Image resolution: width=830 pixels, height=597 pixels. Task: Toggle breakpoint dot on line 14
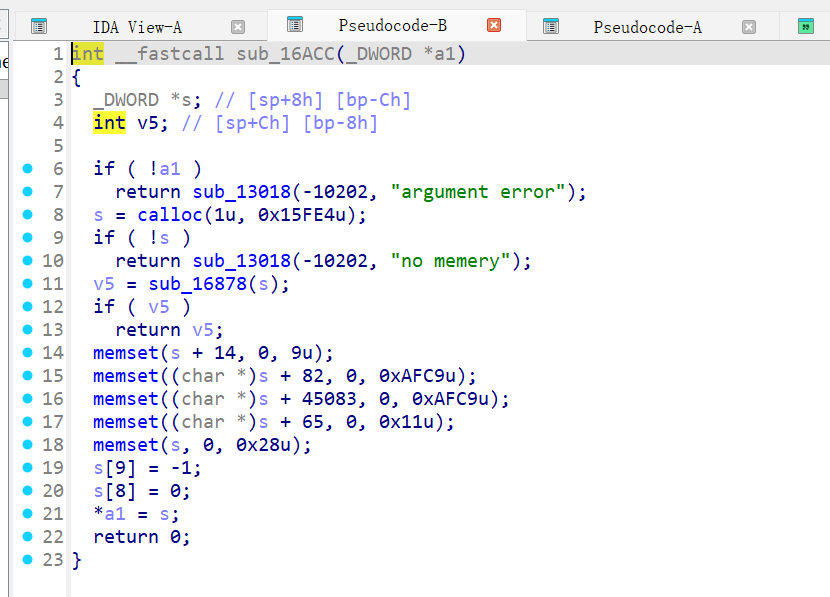[x=28, y=353]
